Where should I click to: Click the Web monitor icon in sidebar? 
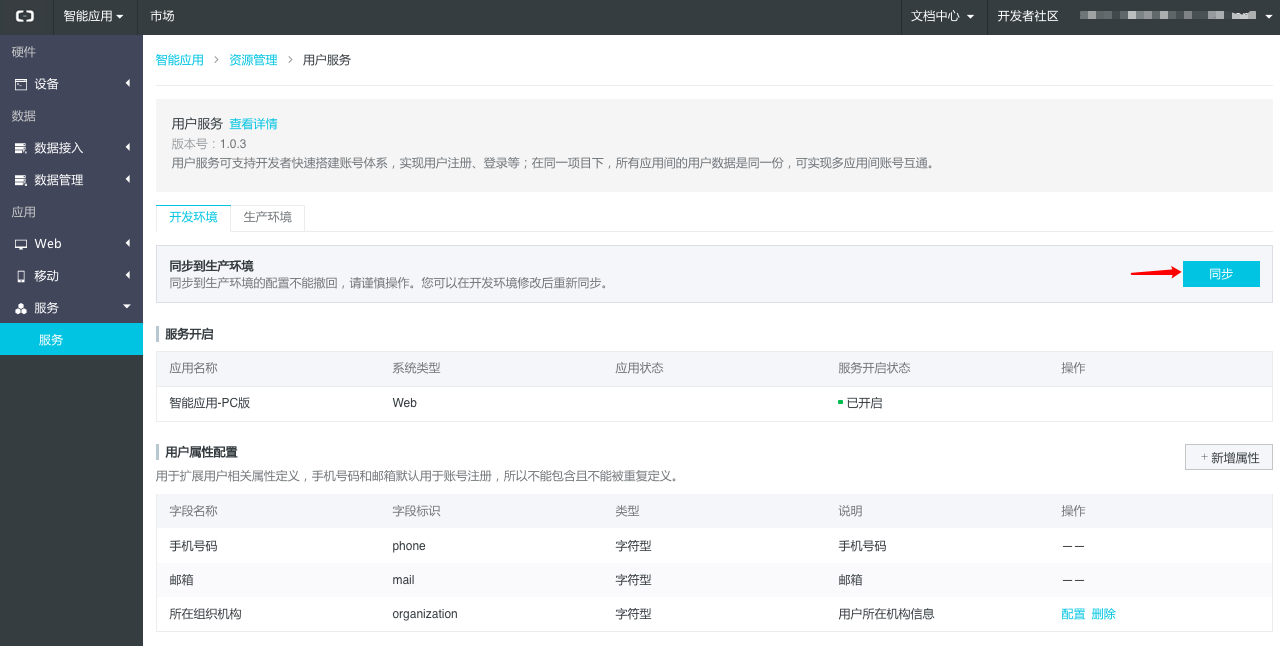(21, 244)
